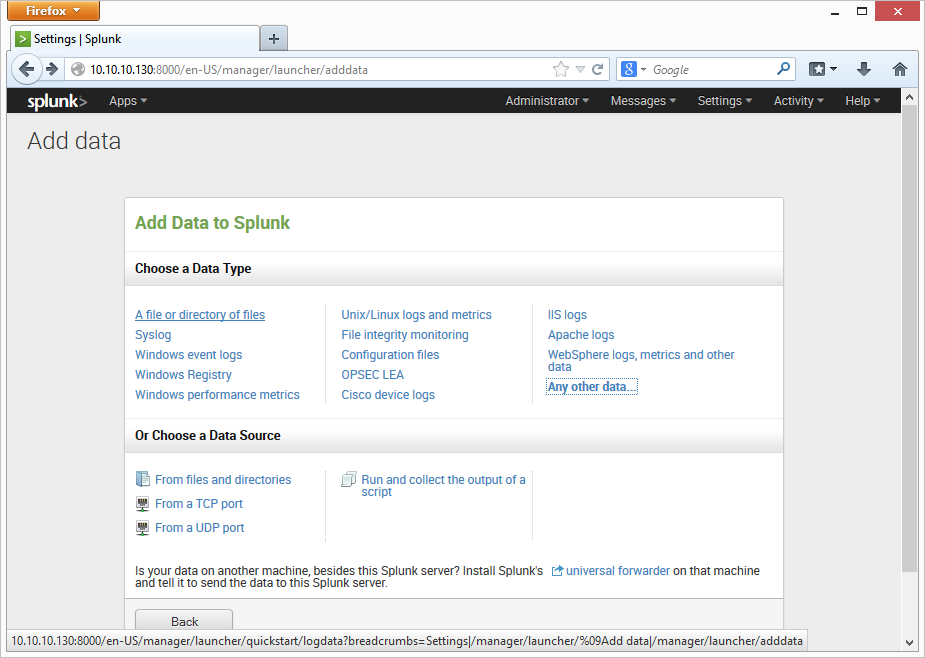Open the URL history dropdown arrow
Image resolution: width=925 pixels, height=658 pixels.
point(580,70)
